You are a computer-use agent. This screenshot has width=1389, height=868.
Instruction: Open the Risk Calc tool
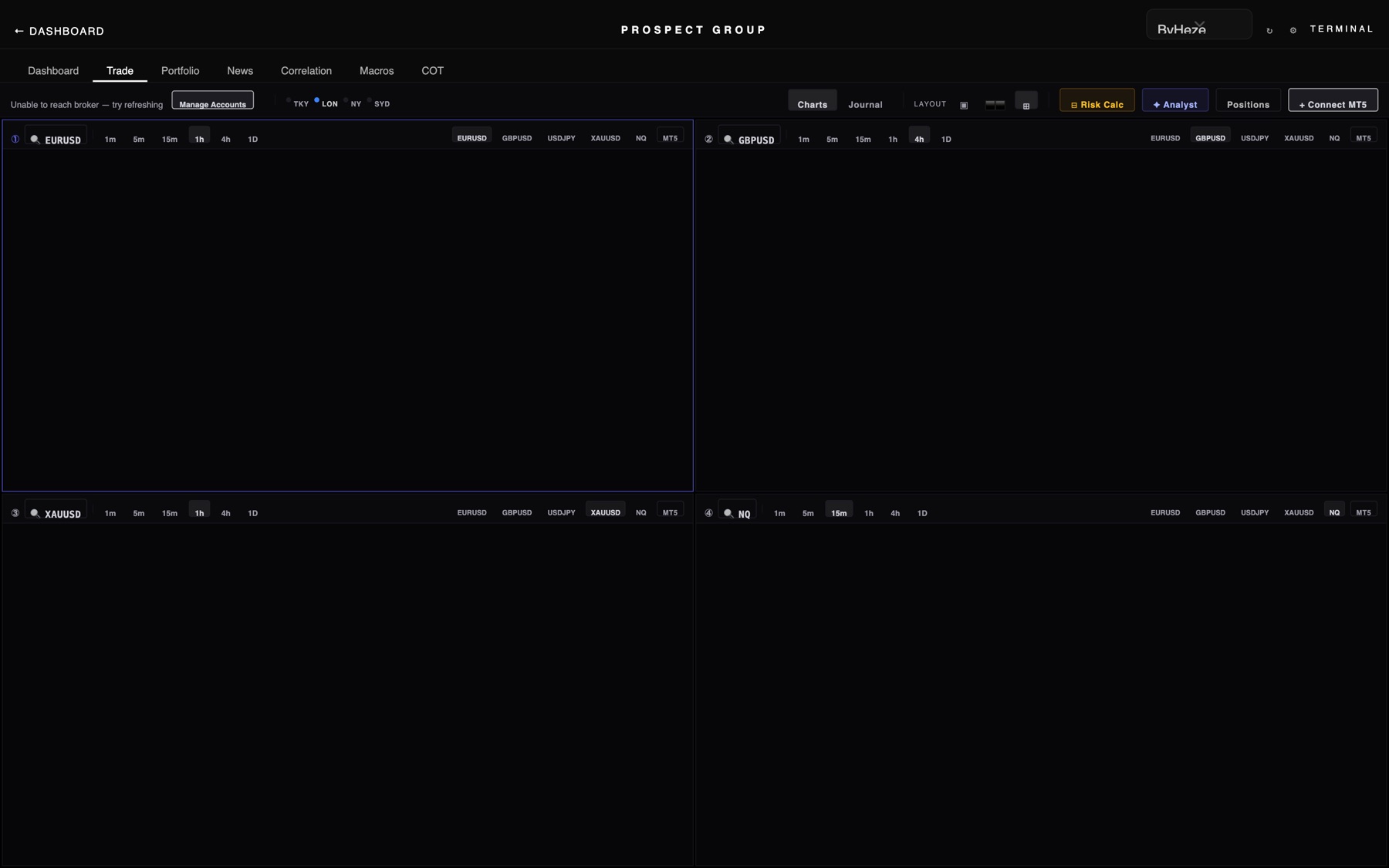pos(1097,101)
